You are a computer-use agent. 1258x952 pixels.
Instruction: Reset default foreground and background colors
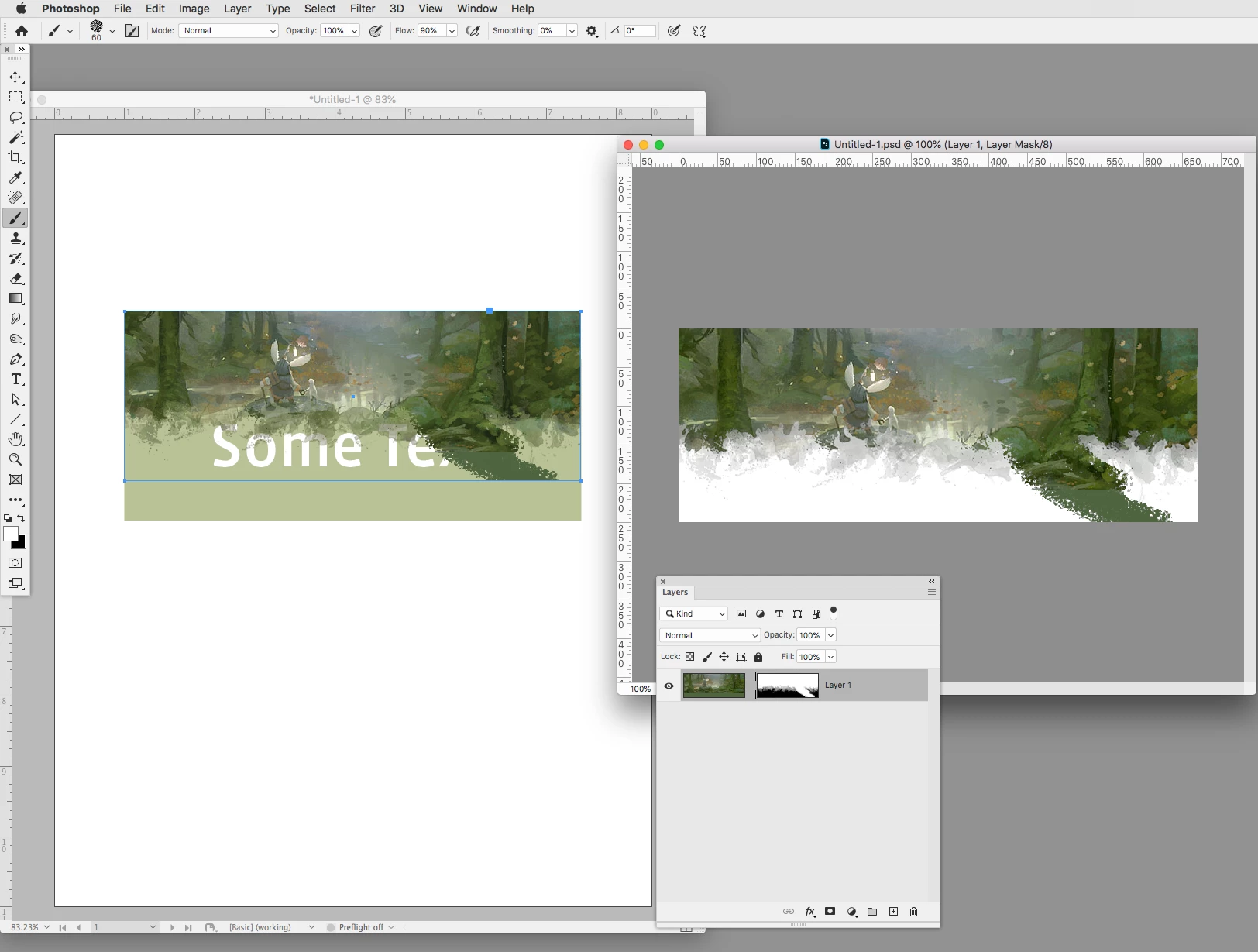(x=8, y=518)
